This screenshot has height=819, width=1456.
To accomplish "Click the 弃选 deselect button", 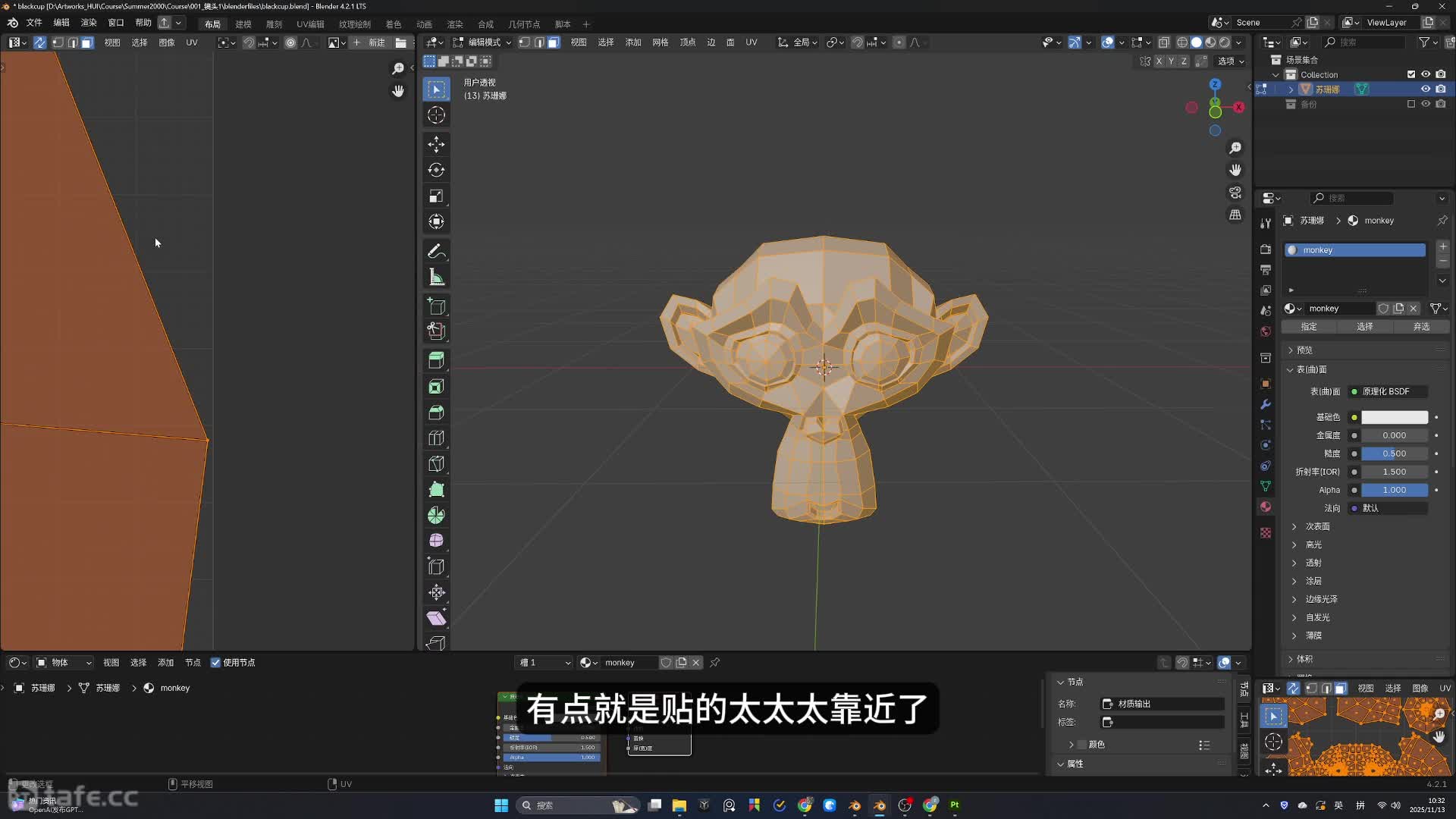I will tap(1421, 326).
